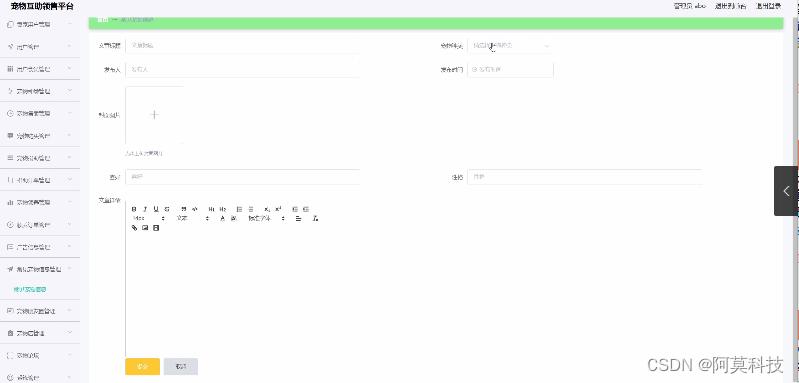
Task: Click the page vertical scrollbar
Action: coord(795,199)
